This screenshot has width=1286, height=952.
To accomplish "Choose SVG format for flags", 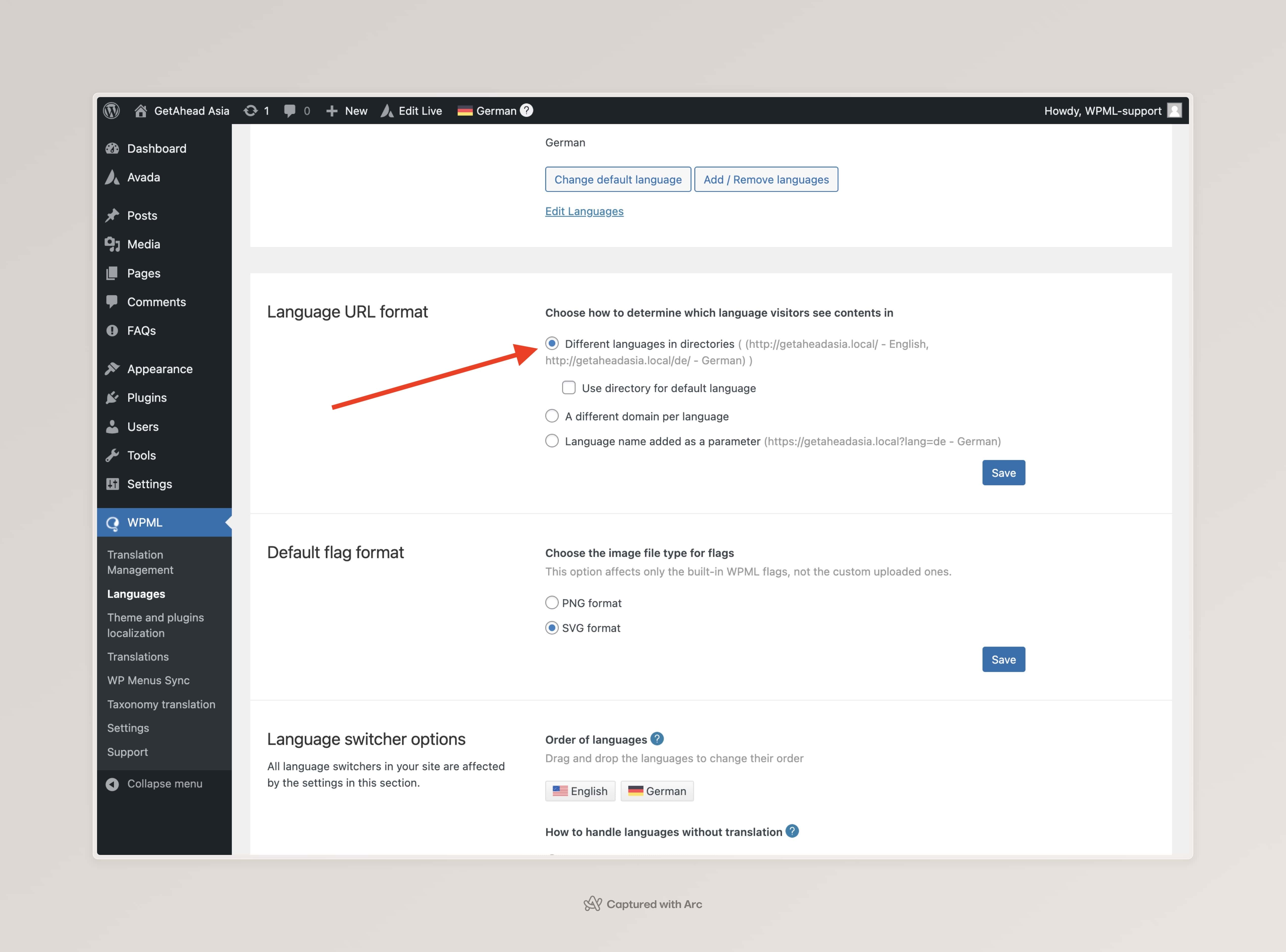I will (552, 628).
